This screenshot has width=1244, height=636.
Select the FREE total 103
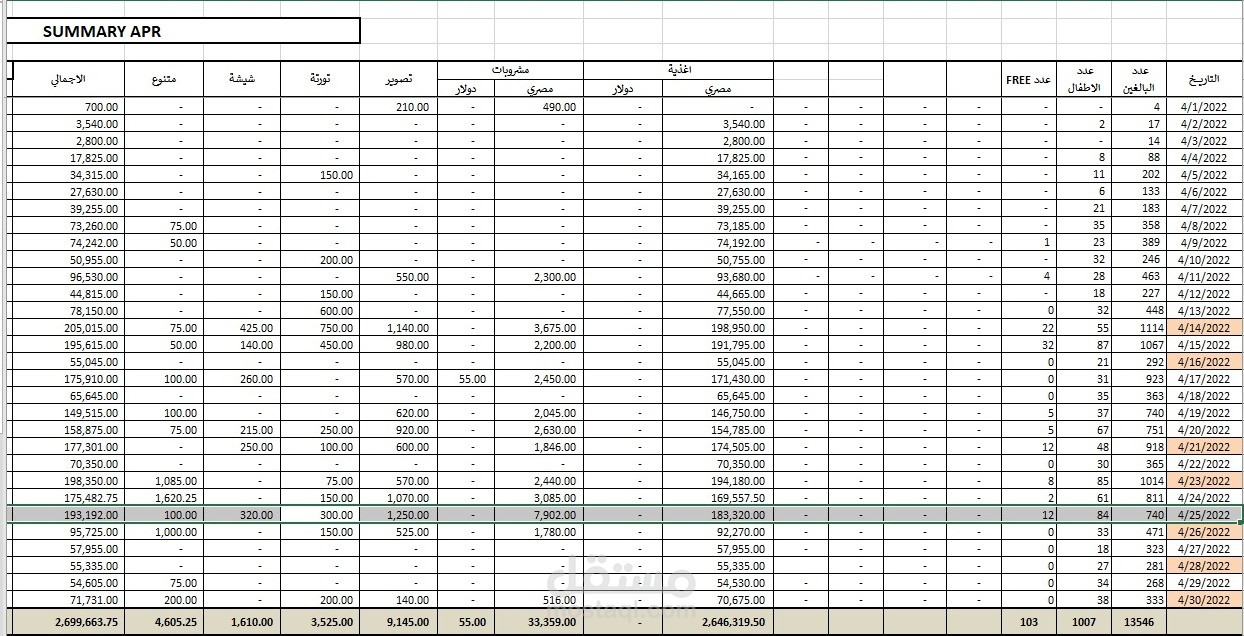pyautogui.click(x=1030, y=621)
